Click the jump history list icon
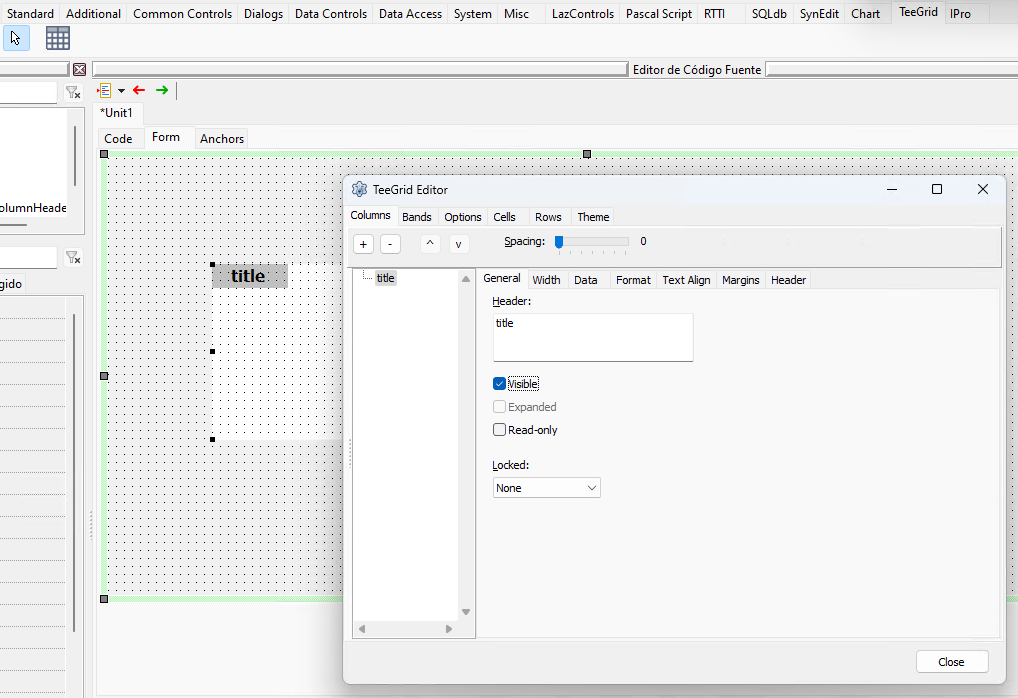This screenshot has height=698, width=1018. (x=104, y=90)
